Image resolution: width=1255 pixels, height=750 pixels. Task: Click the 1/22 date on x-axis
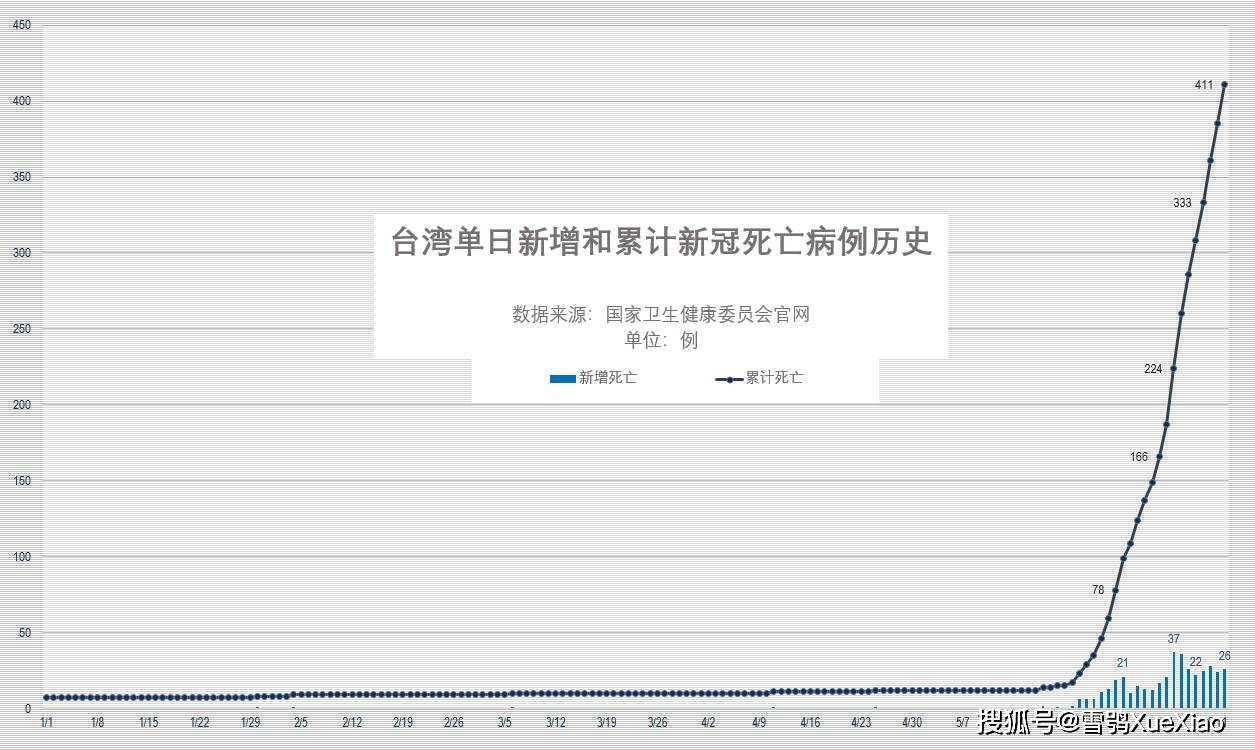click(199, 722)
